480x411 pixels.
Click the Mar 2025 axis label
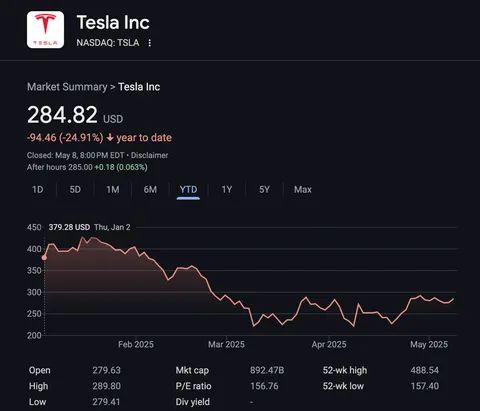(x=226, y=344)
